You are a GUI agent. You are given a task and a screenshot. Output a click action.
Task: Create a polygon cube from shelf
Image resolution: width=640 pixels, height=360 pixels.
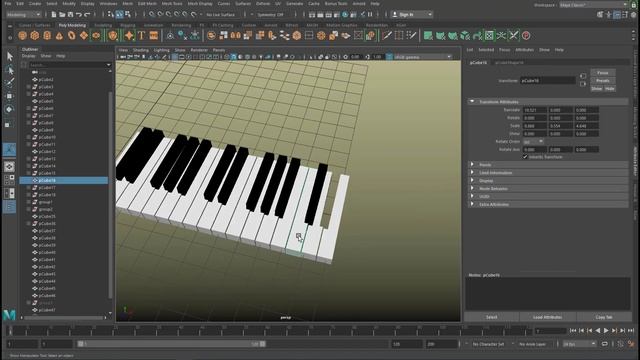[x=35, y=36]
